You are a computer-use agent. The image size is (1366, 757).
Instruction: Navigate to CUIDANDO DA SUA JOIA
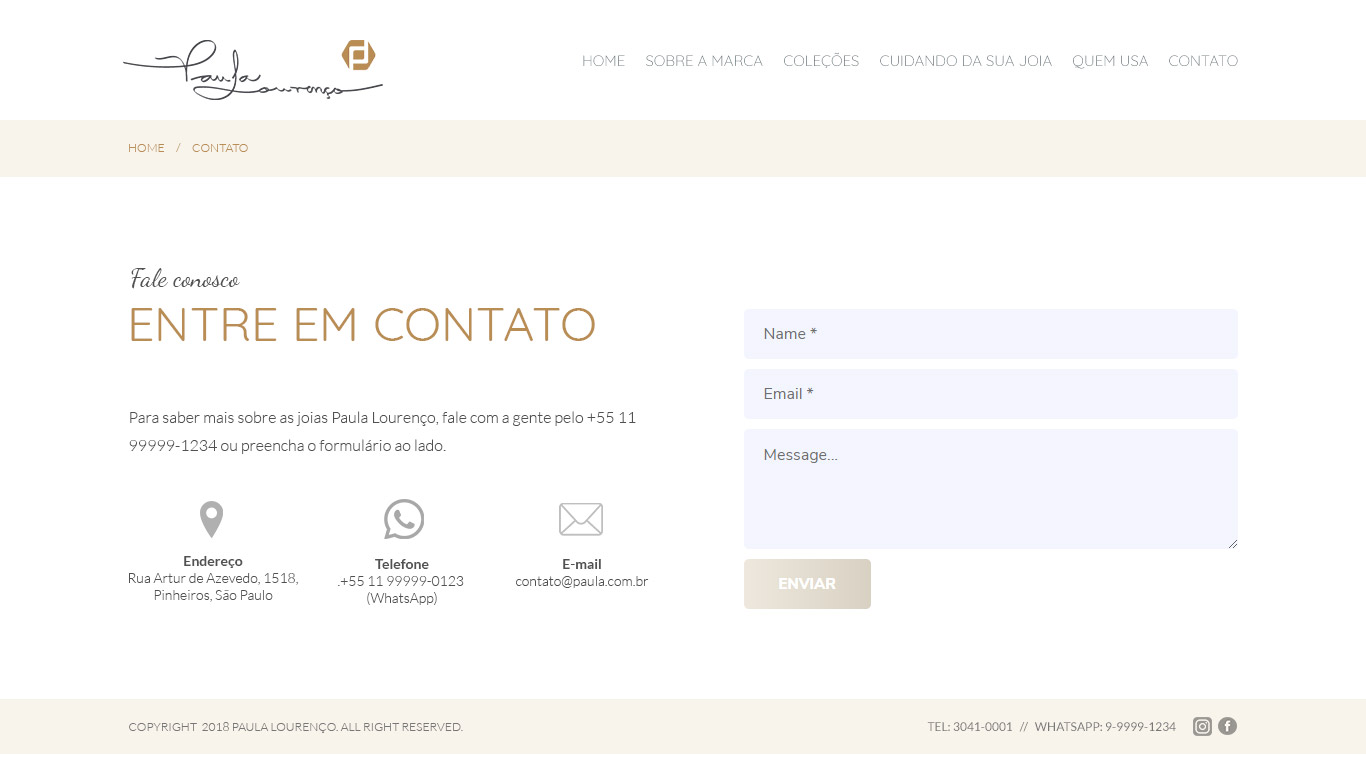point(965,61)
